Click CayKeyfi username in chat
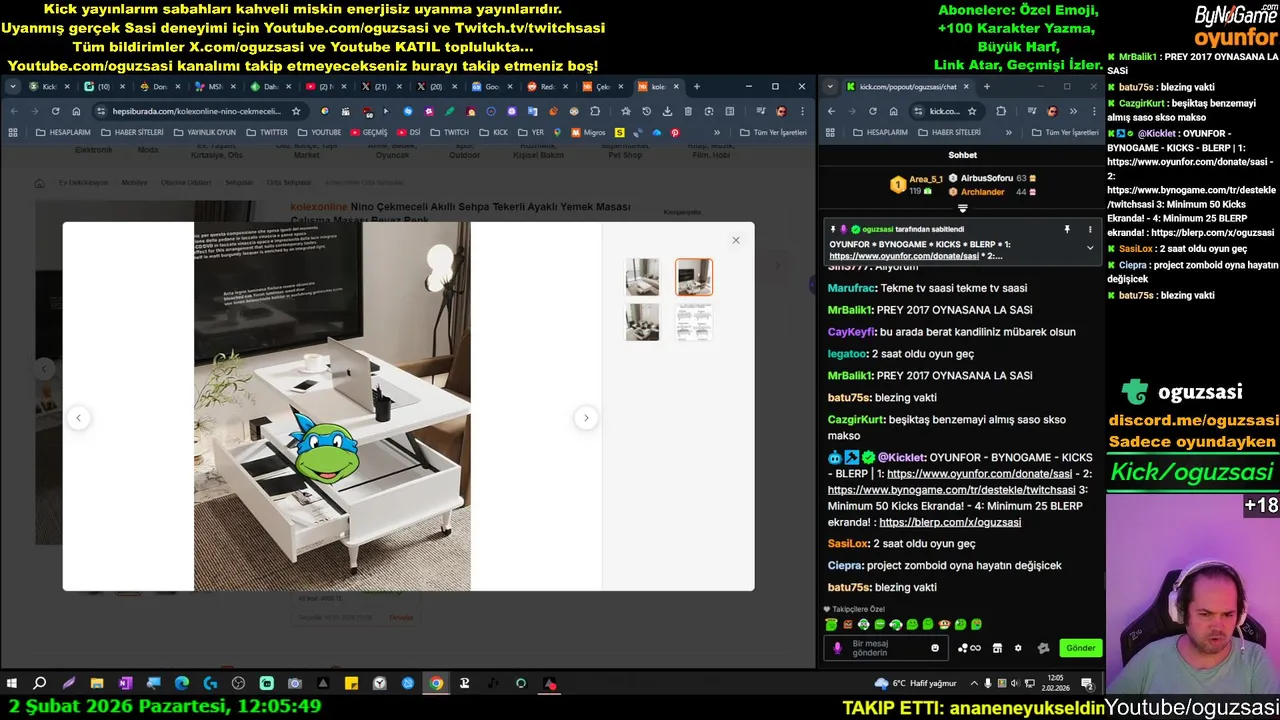The image size is (1280, 720). pyautogui.click(x=852, y=332)
